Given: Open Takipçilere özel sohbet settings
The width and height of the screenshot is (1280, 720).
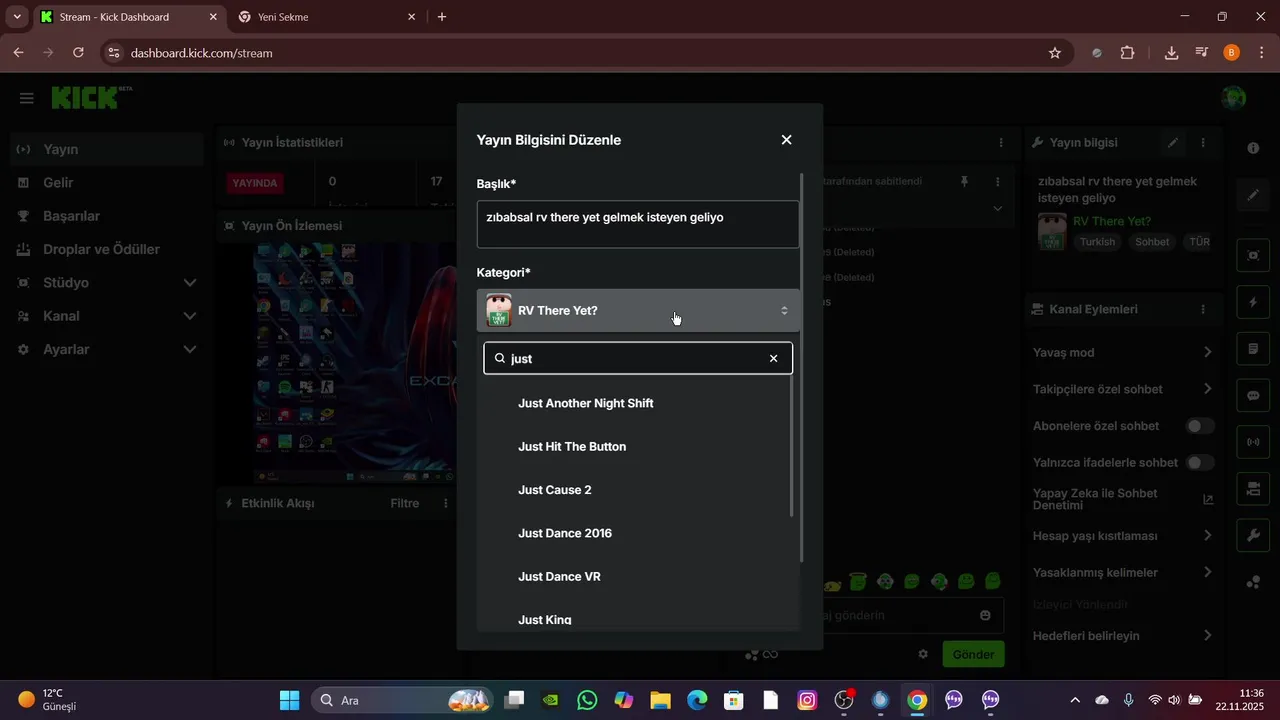Looking at the screenshot, I should tap(1122, 389).
